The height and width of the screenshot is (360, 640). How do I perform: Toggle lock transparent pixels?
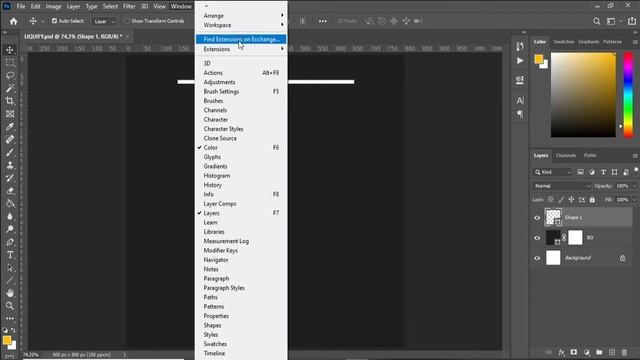[551, 200]
